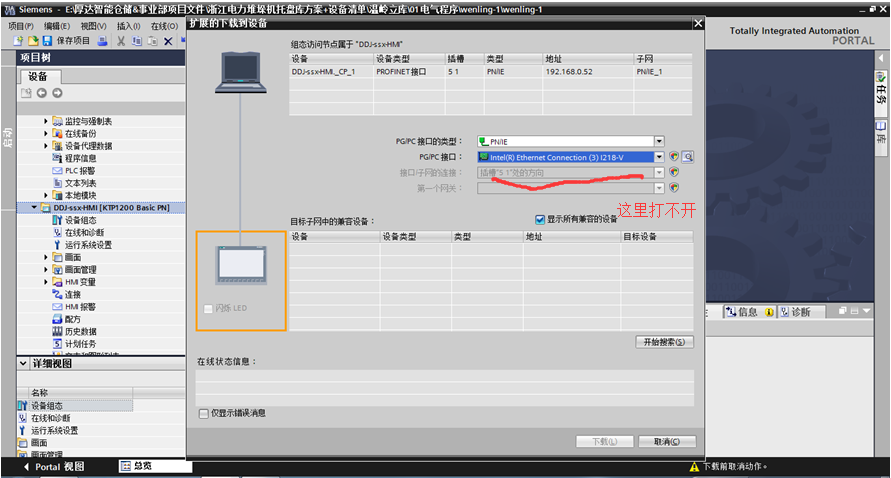Uncheck 显示所有兼容的设备 checkbox

[540, 219]
